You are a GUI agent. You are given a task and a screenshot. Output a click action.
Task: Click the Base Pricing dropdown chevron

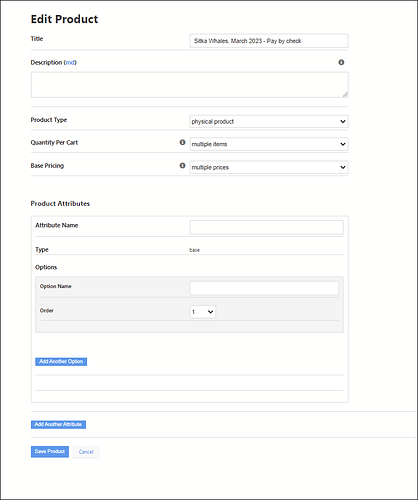coord(343,167)
